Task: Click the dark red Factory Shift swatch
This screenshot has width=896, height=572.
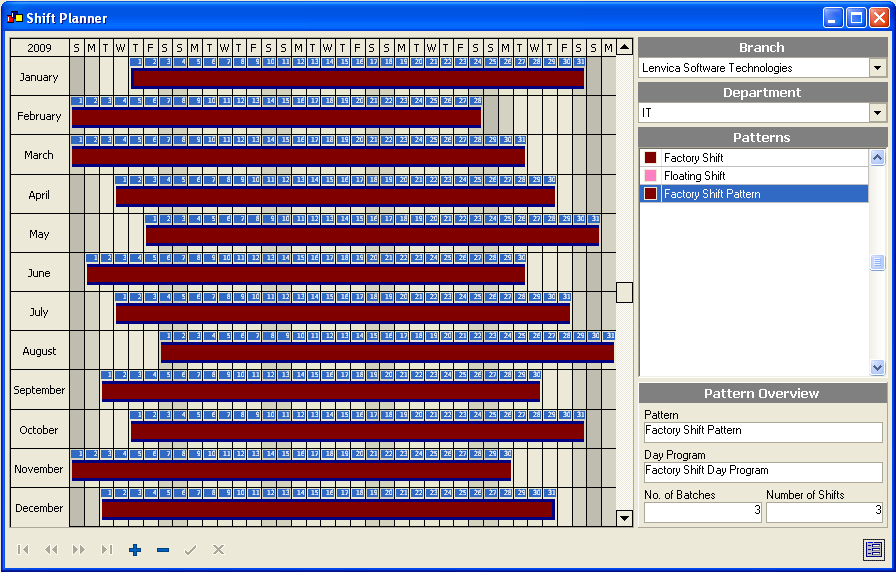Action: [x=650, y=158]
